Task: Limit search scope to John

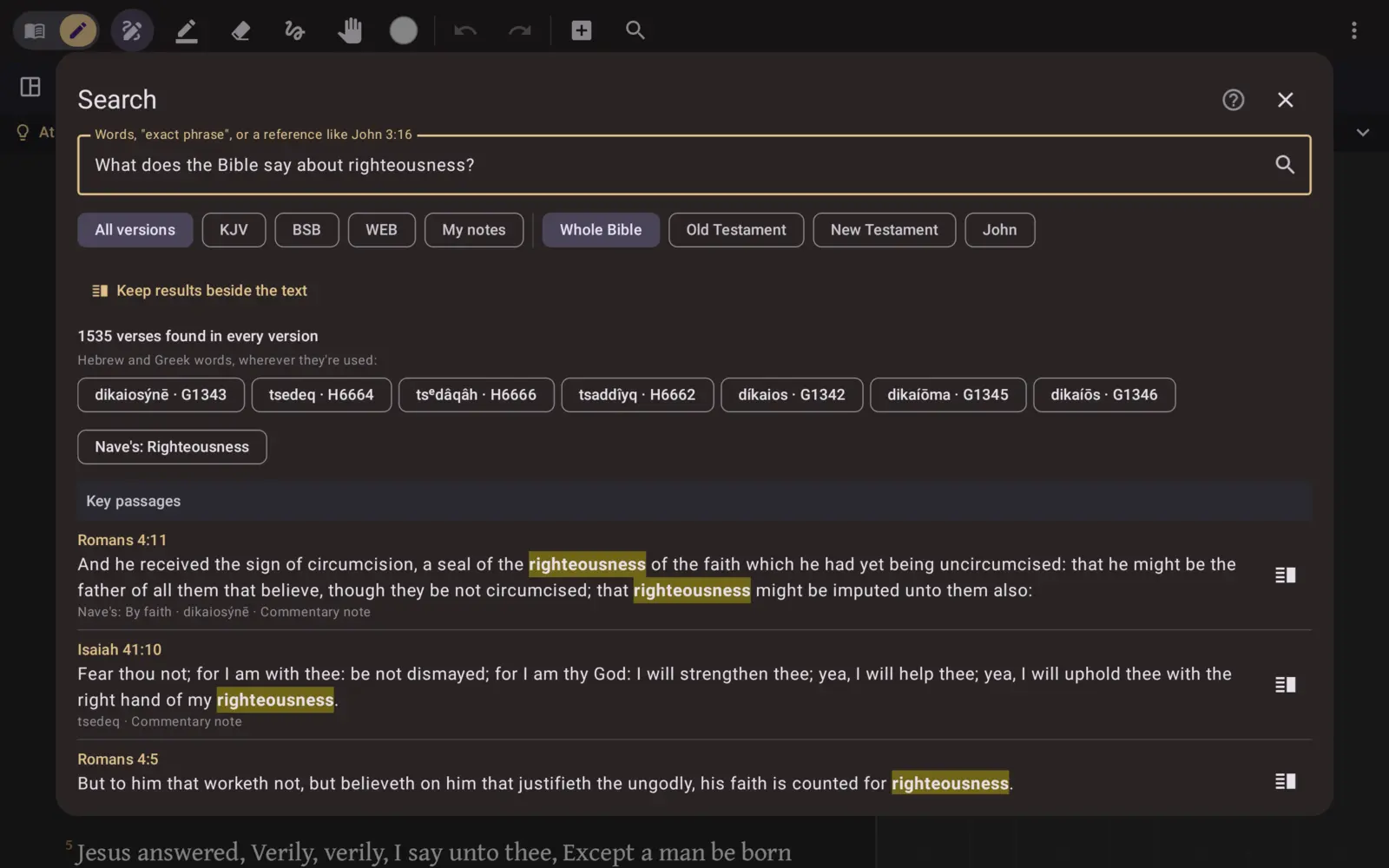Action: (1000, 230)
